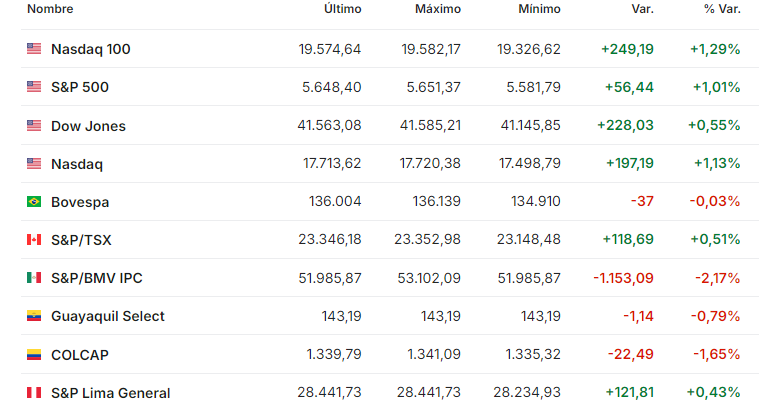Click the Mexico flag beside S&P/BMV IPC
The image size is (759, 402).
(x=34, y=278)
